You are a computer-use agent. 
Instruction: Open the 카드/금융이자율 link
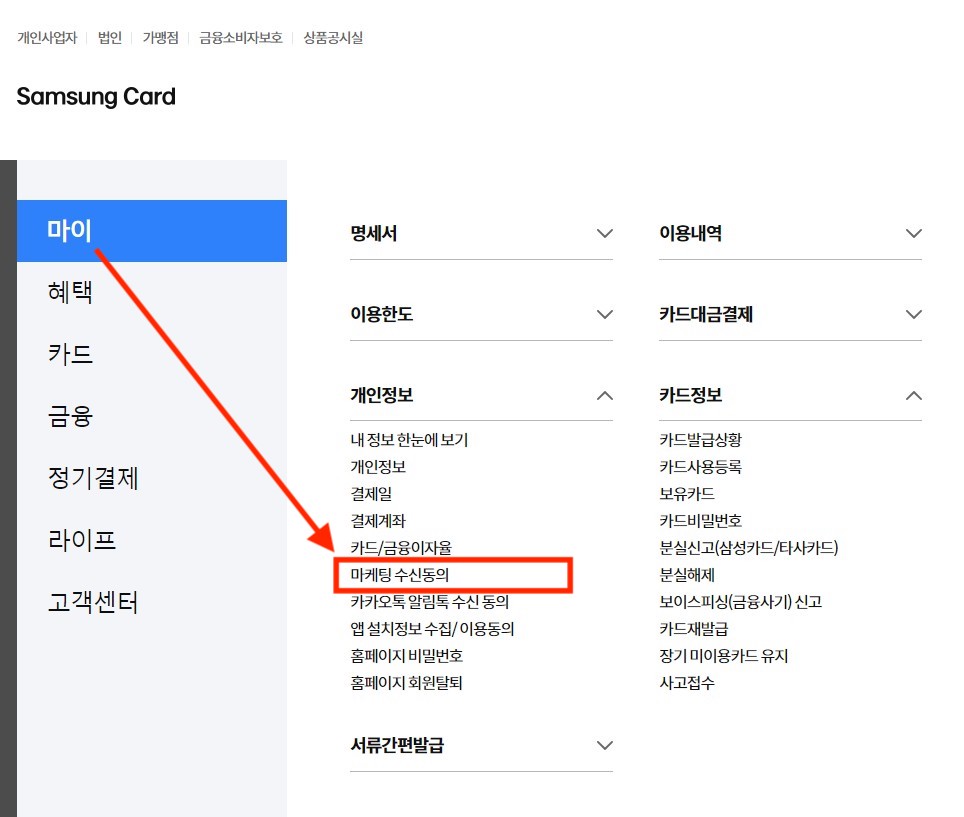click(x=401, y=548)
